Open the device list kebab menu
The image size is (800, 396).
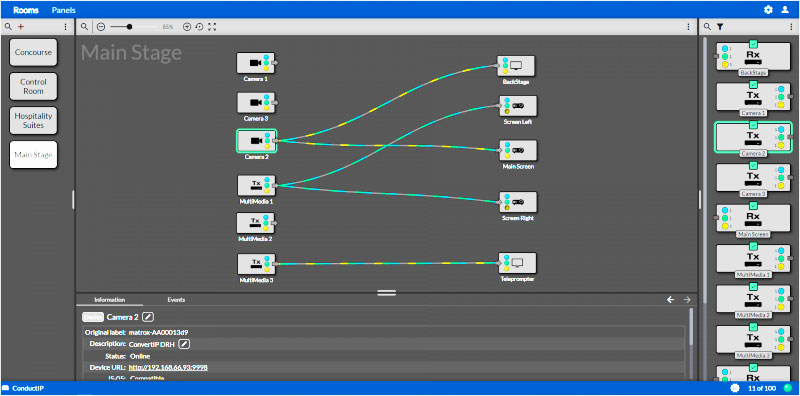click(x=791, y=27)
